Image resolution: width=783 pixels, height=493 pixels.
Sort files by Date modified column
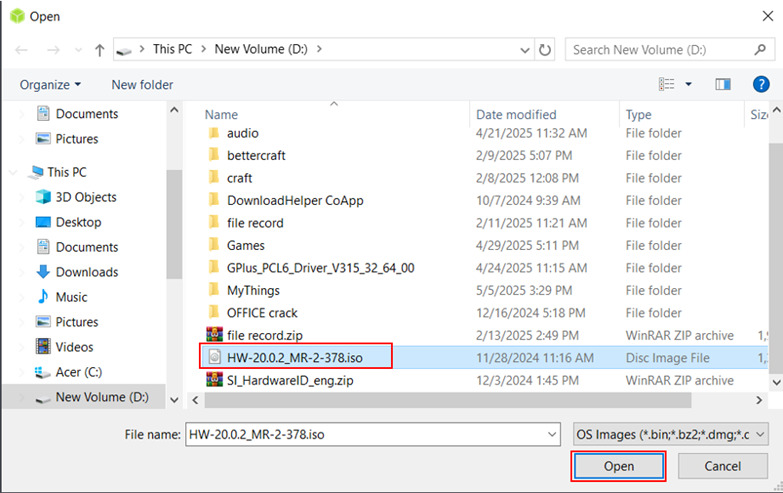point(516,115)
